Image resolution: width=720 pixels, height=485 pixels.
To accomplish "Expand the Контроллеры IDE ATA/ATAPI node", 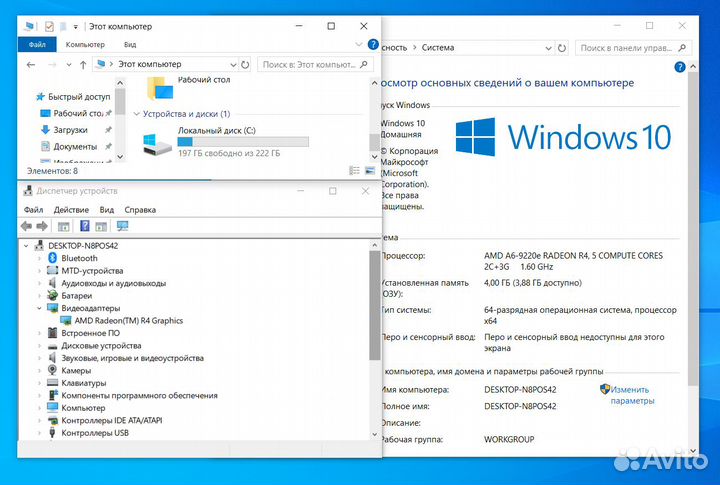I will (x=39, y=420).
